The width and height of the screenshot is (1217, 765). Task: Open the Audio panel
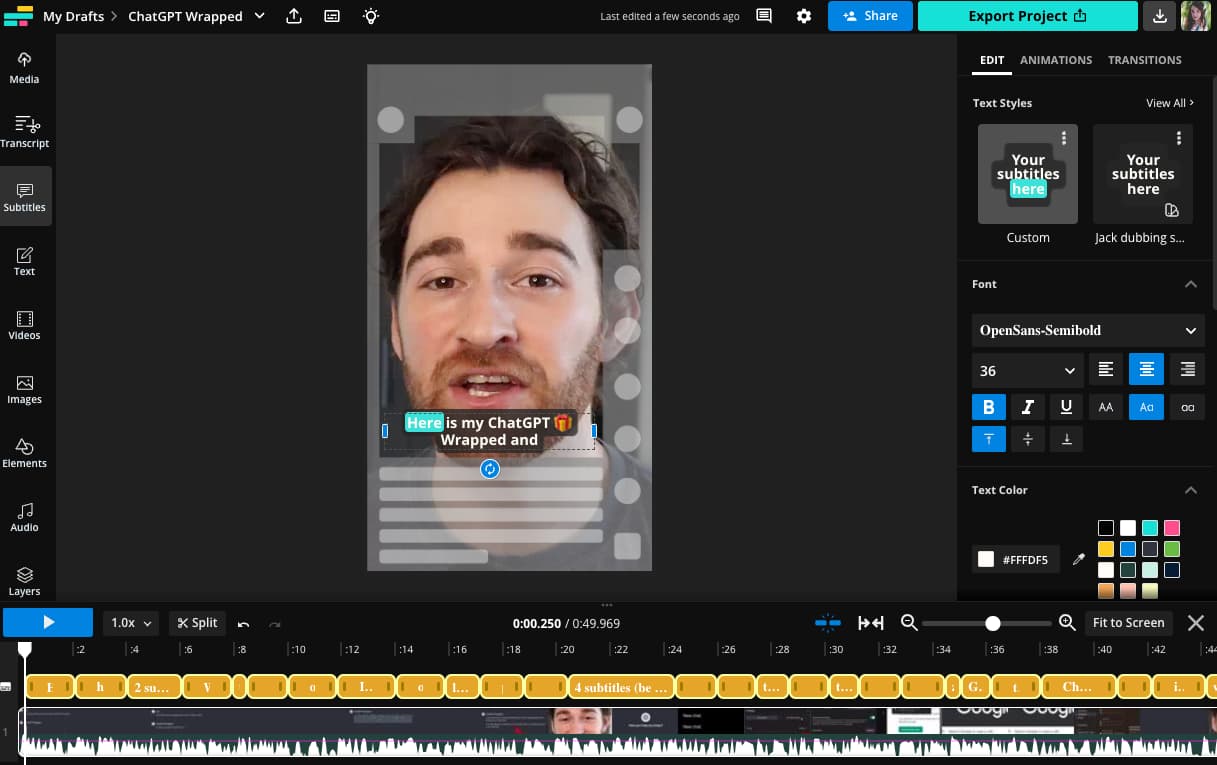25,516
